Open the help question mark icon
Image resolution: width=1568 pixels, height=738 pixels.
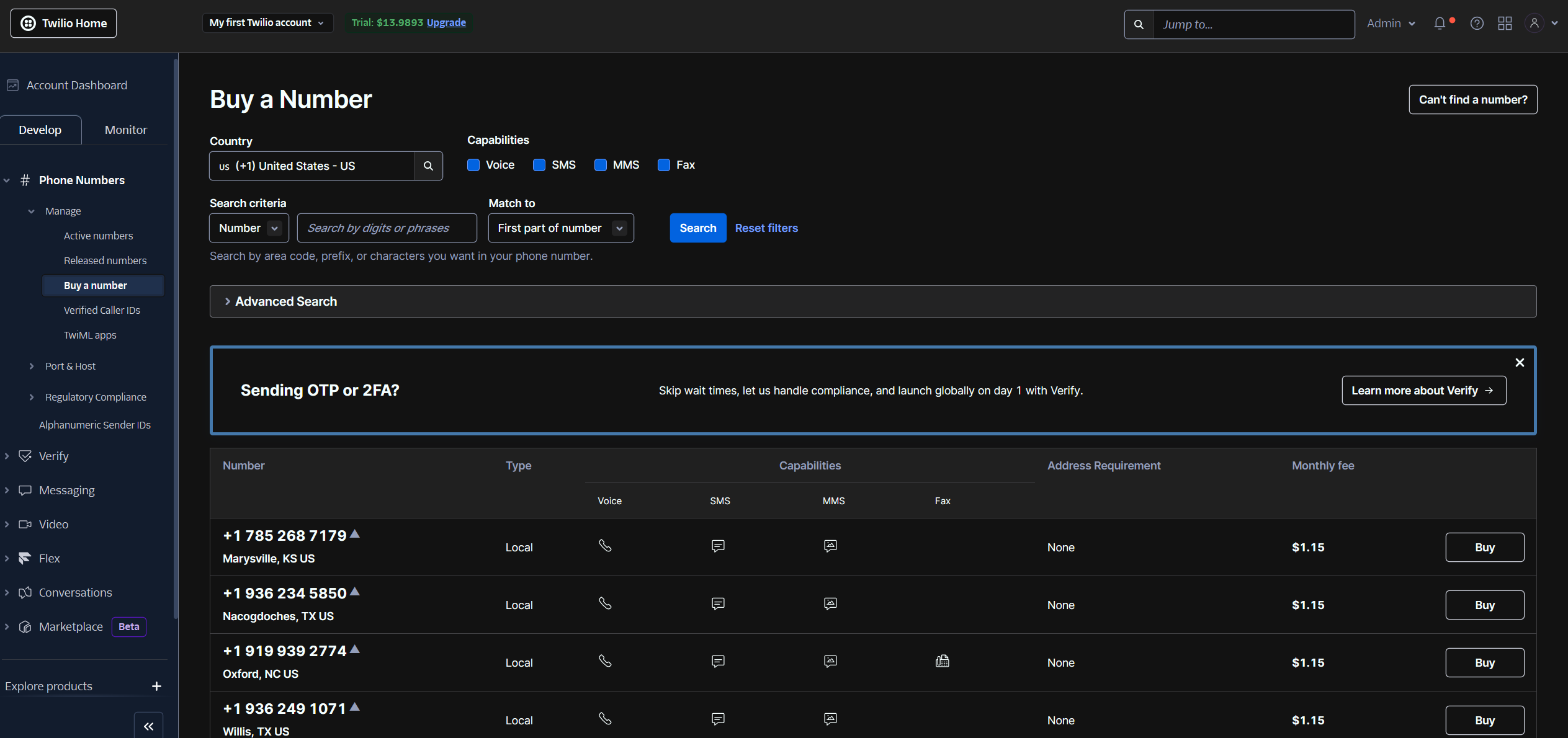[1477, 24]
